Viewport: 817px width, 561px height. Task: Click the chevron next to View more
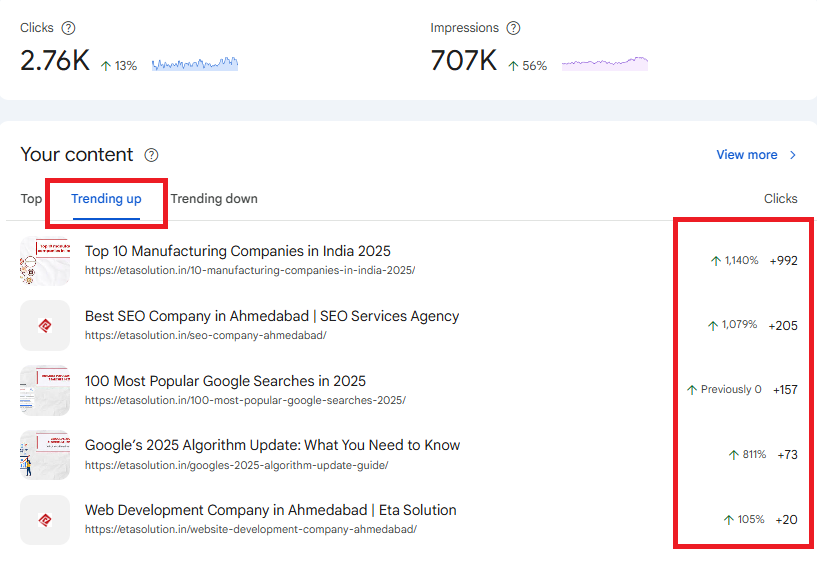[793, 155]
